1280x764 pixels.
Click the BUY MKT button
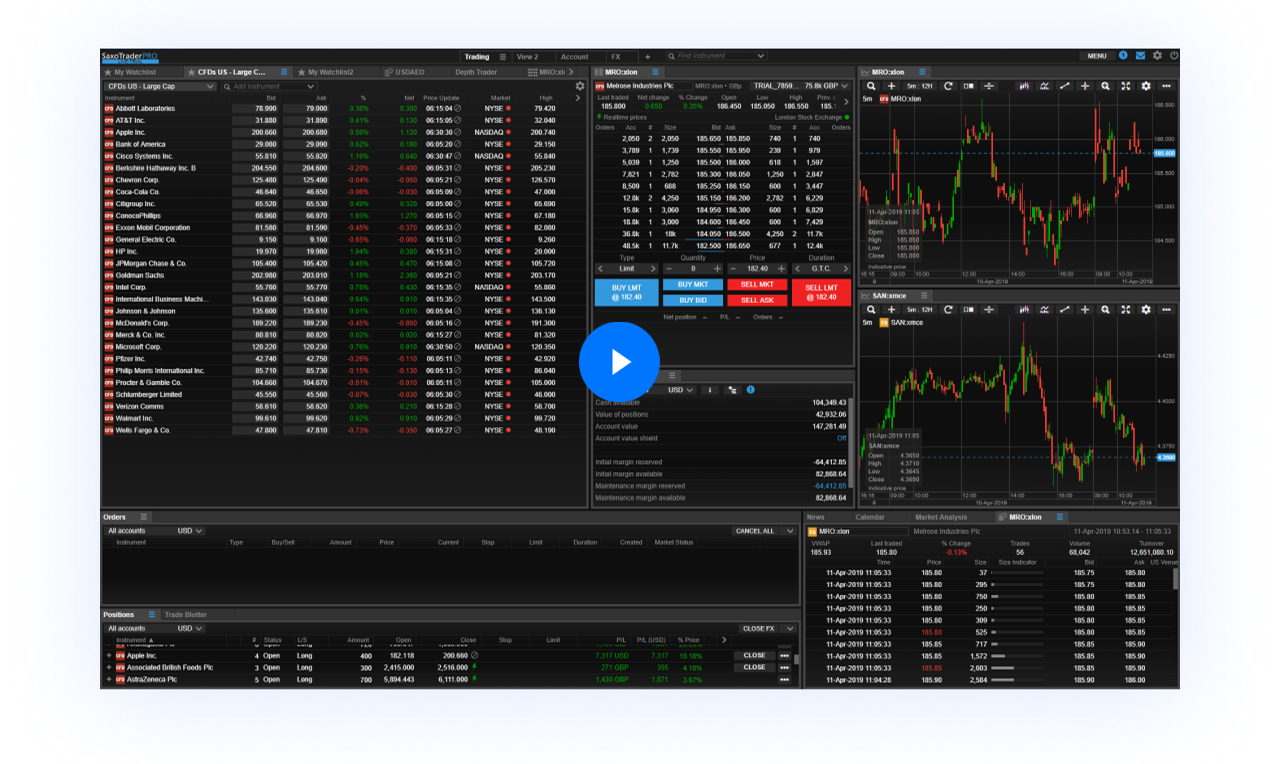(x=692, y=285)
